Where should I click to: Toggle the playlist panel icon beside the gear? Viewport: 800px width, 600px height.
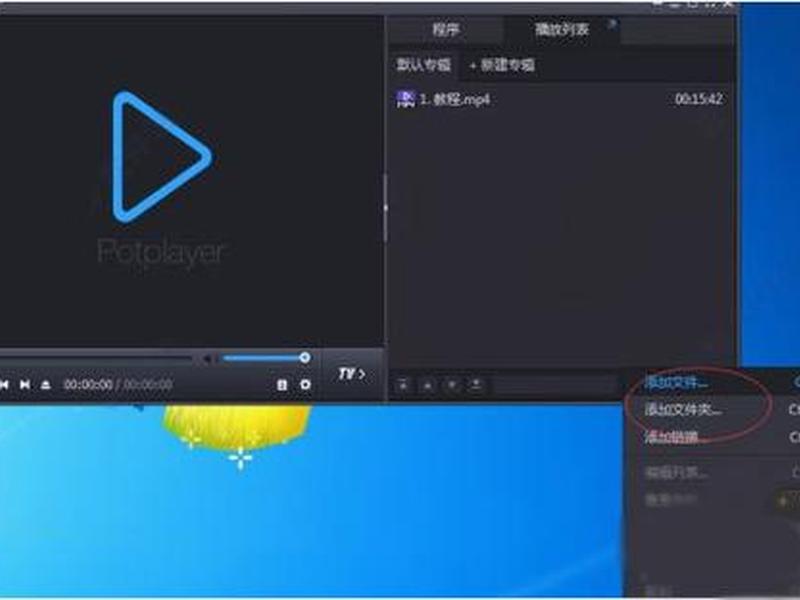pos(282,385)
